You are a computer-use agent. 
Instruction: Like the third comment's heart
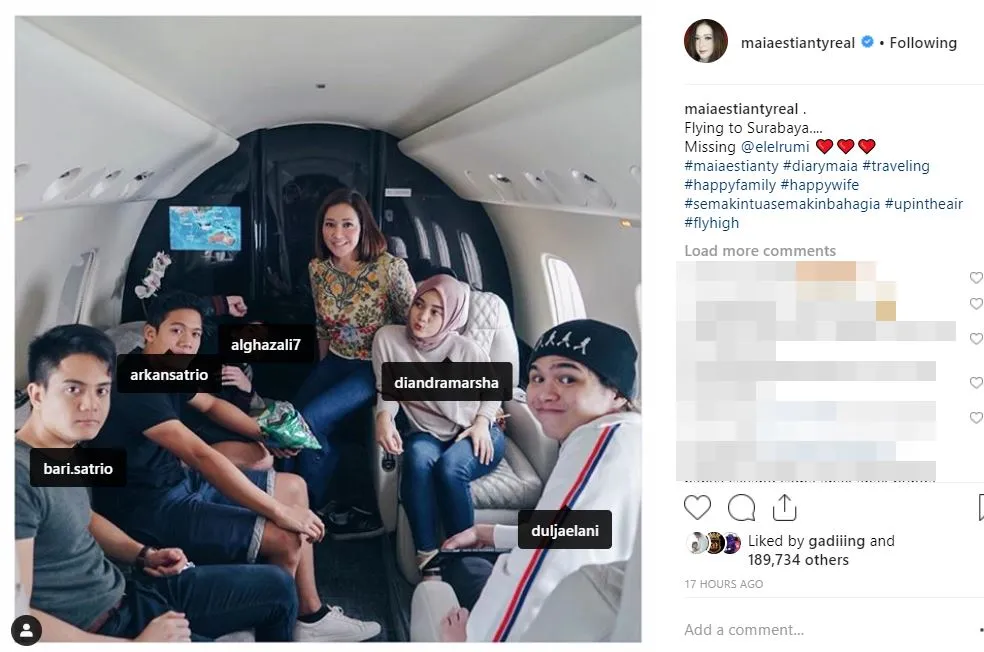pyautogui.click(x=976, y=338)
